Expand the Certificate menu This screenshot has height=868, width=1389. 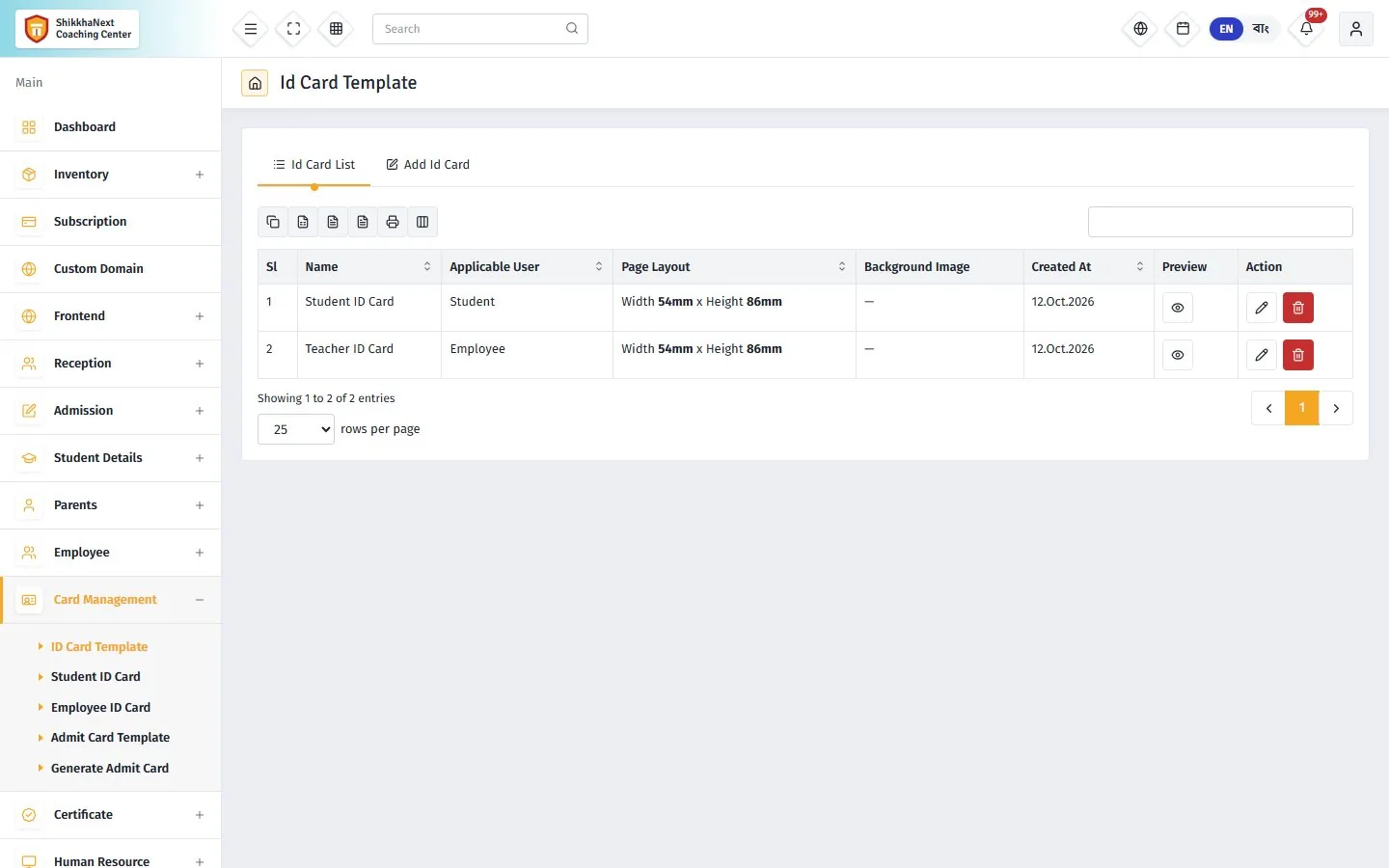[x=111, y=815]
